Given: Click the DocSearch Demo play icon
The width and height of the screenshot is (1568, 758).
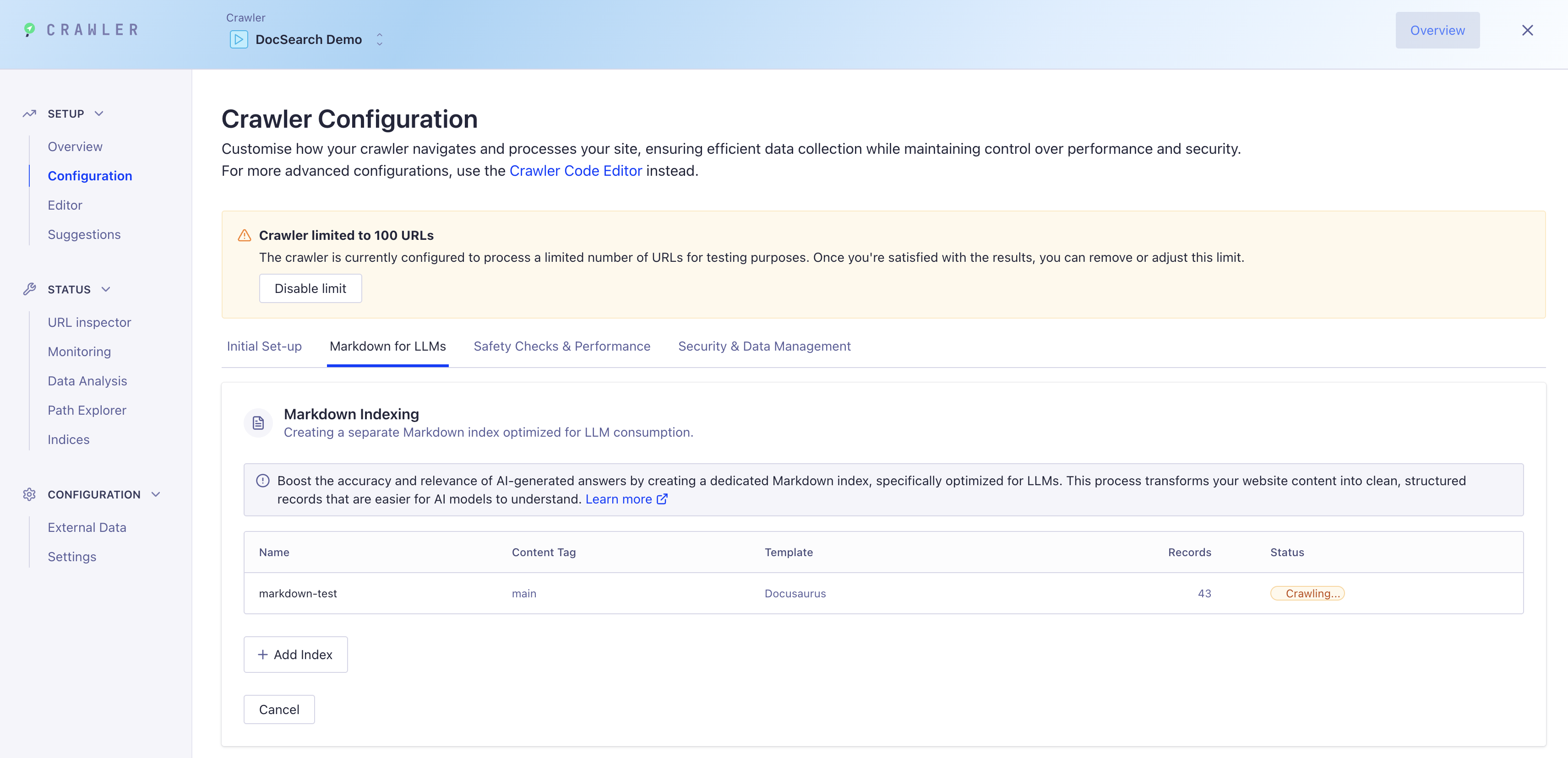Looking at the screenshot, I should pyautogui.click(x=239, y=39).
